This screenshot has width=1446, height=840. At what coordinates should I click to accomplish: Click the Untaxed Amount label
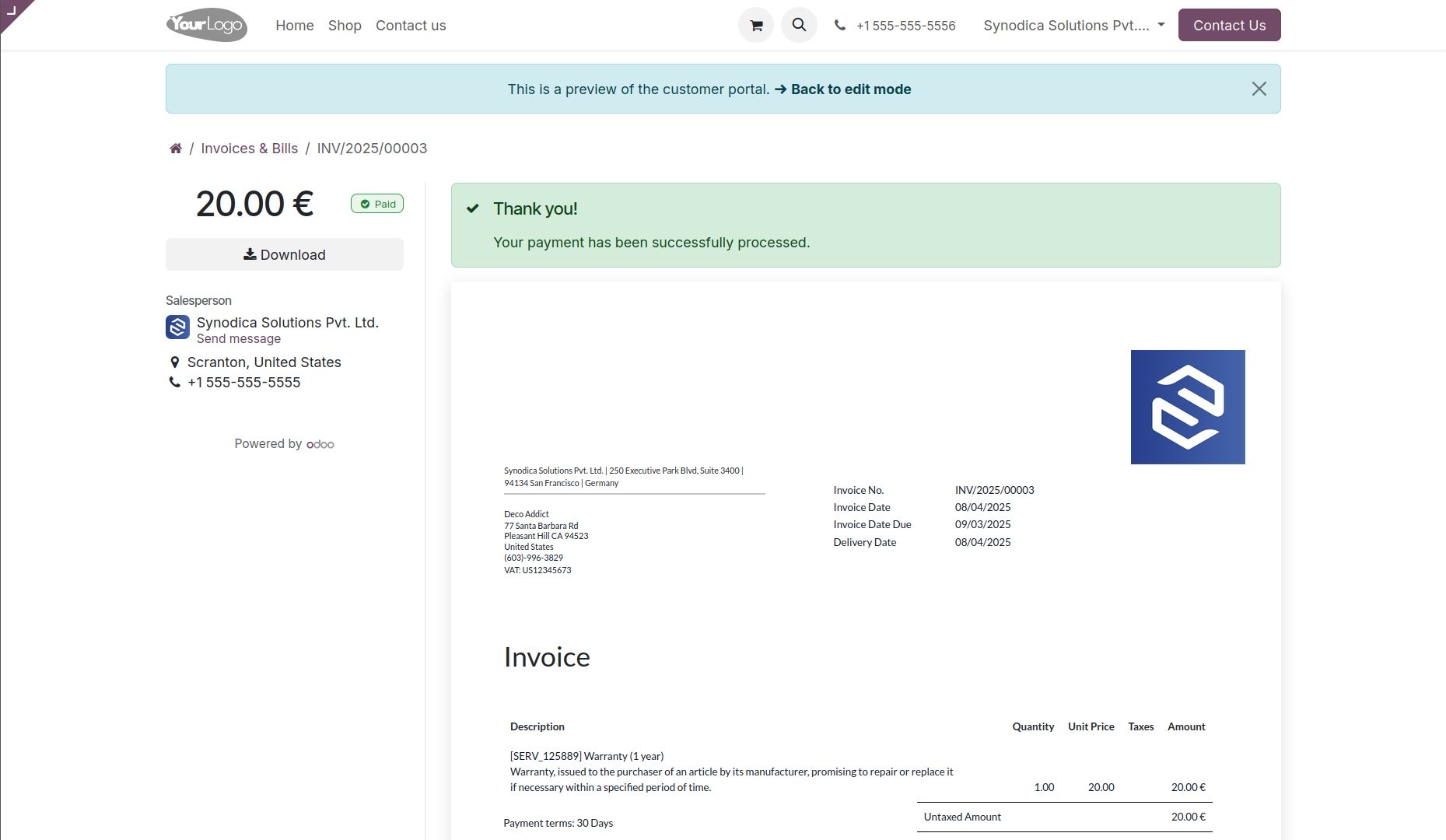(x=962, y=817)
